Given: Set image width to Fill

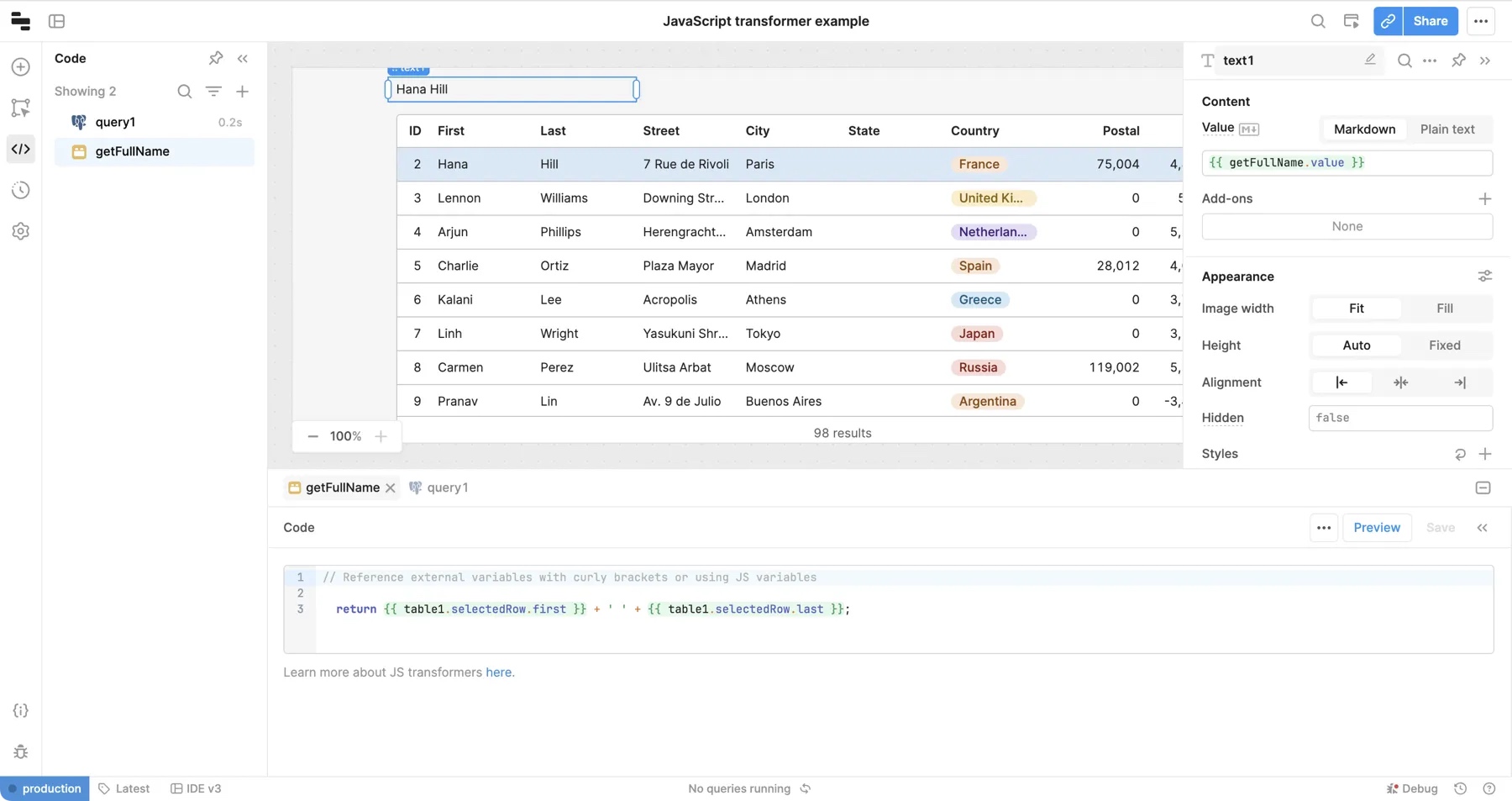Looking at the screenshot, I should click(x=1445, y=308).
